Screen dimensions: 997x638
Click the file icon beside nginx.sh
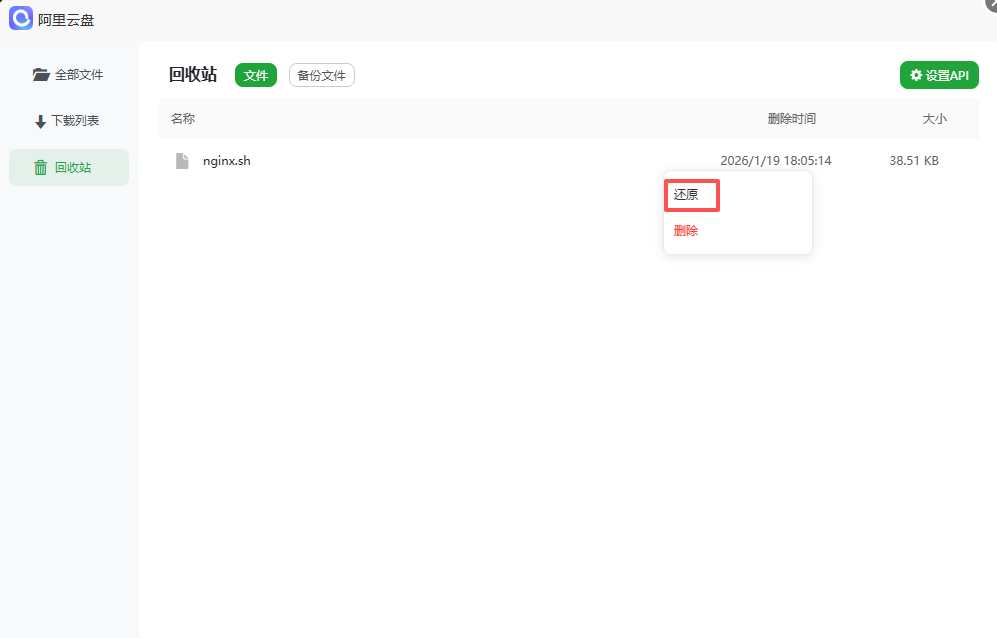pyautogui.click(x=181, y=159)
